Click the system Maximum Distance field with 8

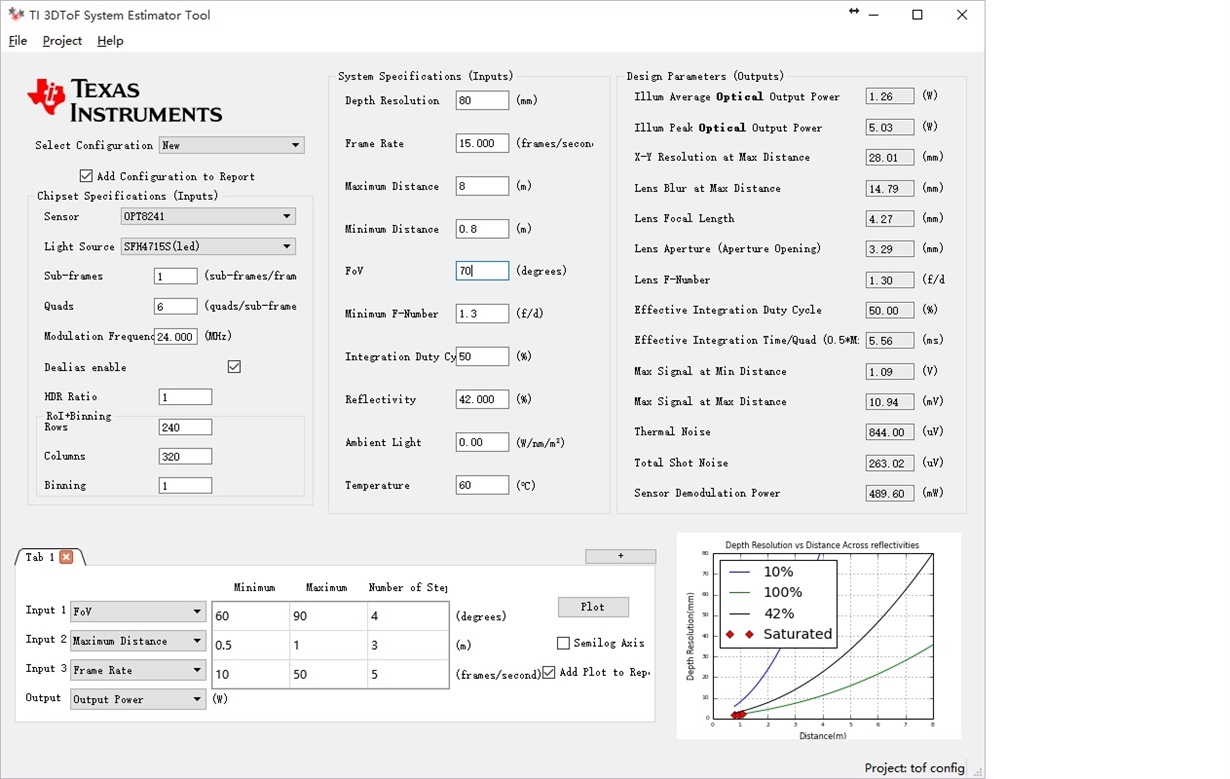(482, 186)
